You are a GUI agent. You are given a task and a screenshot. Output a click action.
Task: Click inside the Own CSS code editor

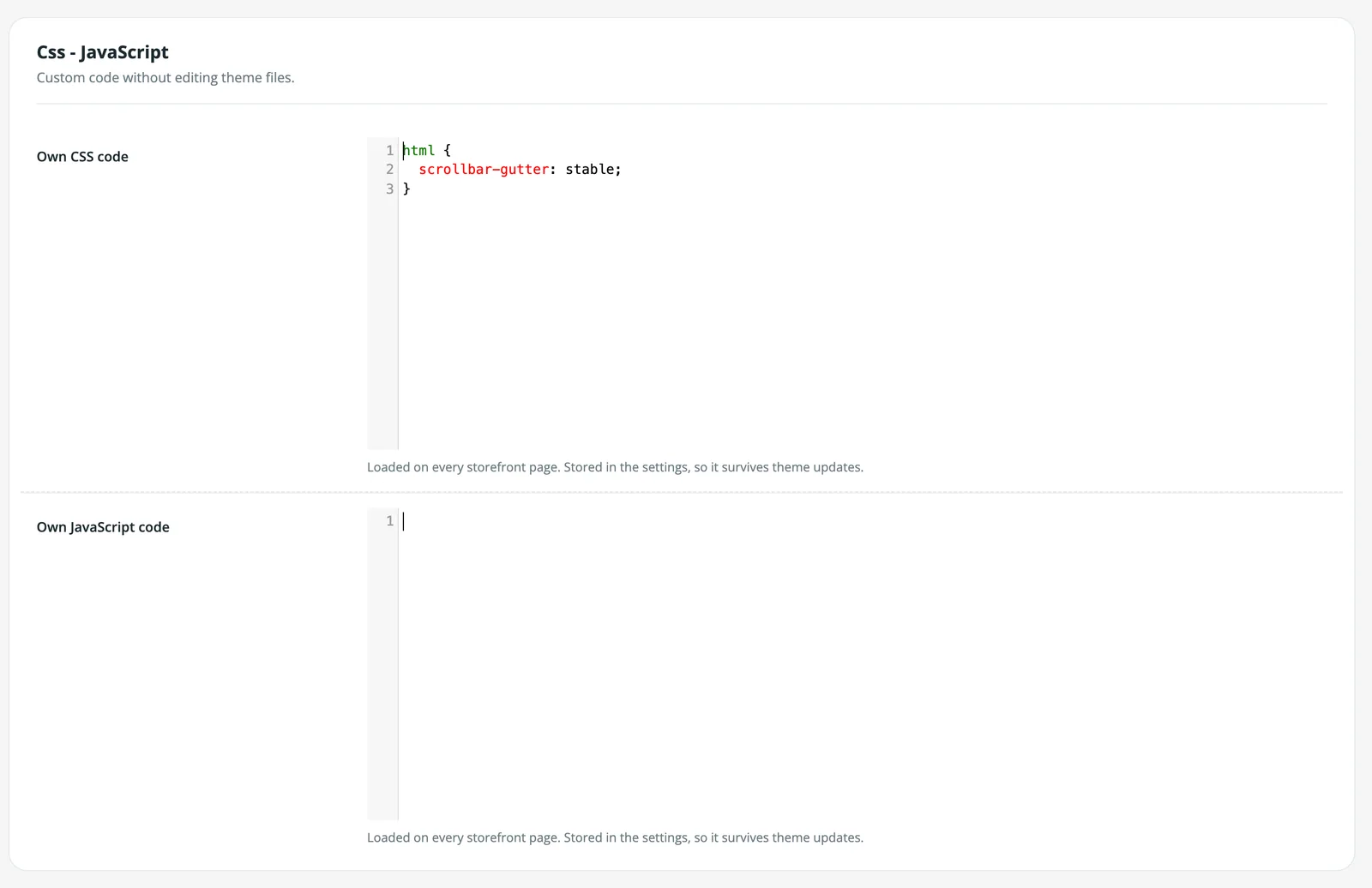coord(847,293)
